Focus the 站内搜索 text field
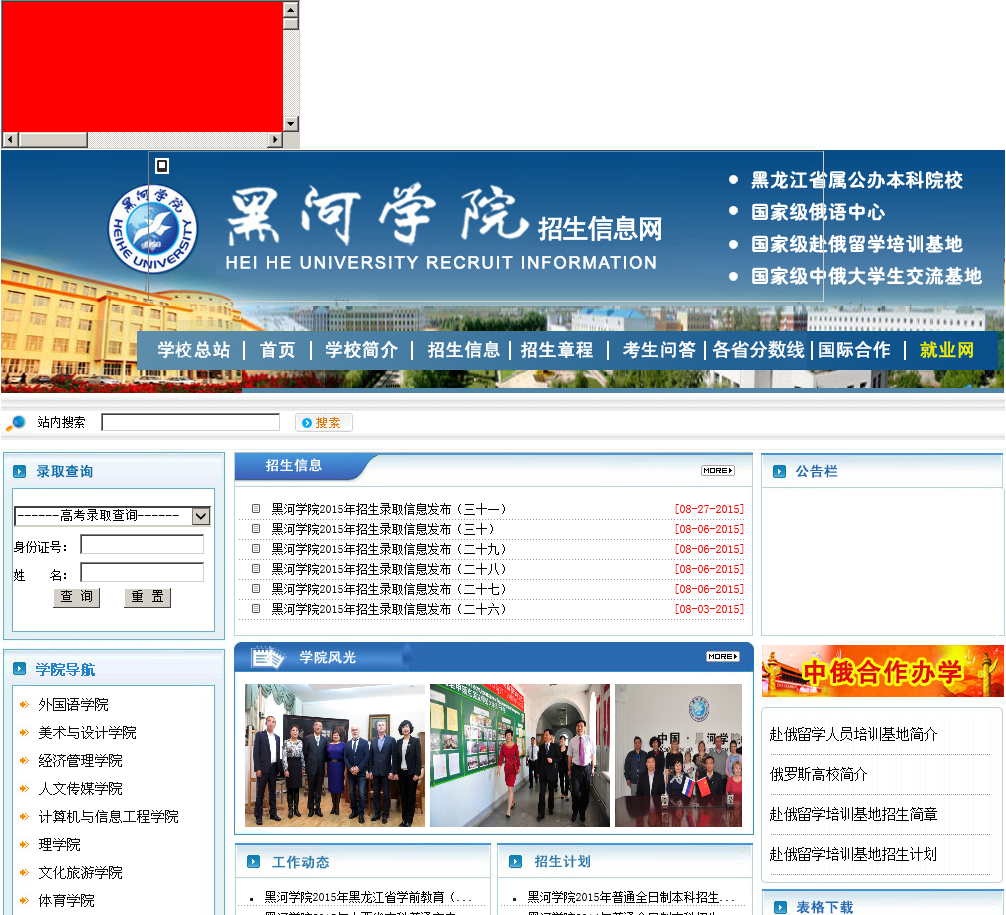Viewport: 1006px width, 915px height. pyautogui.click(x=191, y=422)
